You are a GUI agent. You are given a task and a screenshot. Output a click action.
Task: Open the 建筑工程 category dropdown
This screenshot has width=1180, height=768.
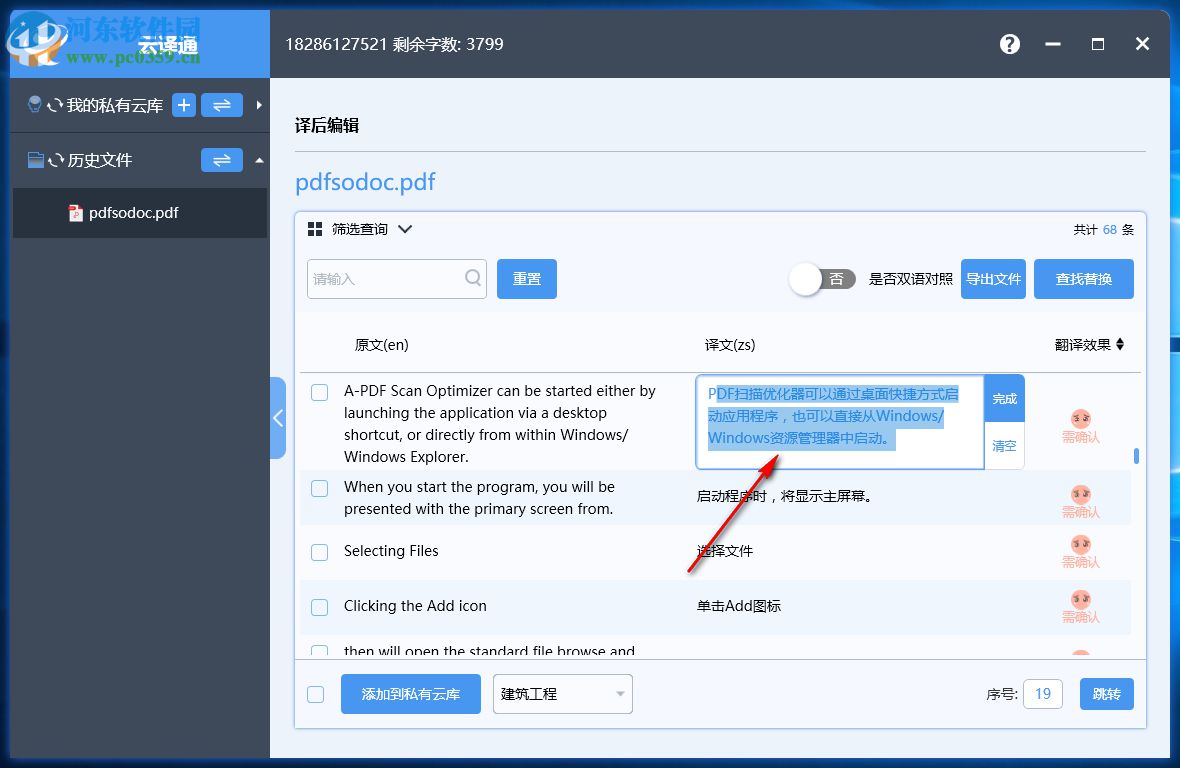(x=563, y=694)
